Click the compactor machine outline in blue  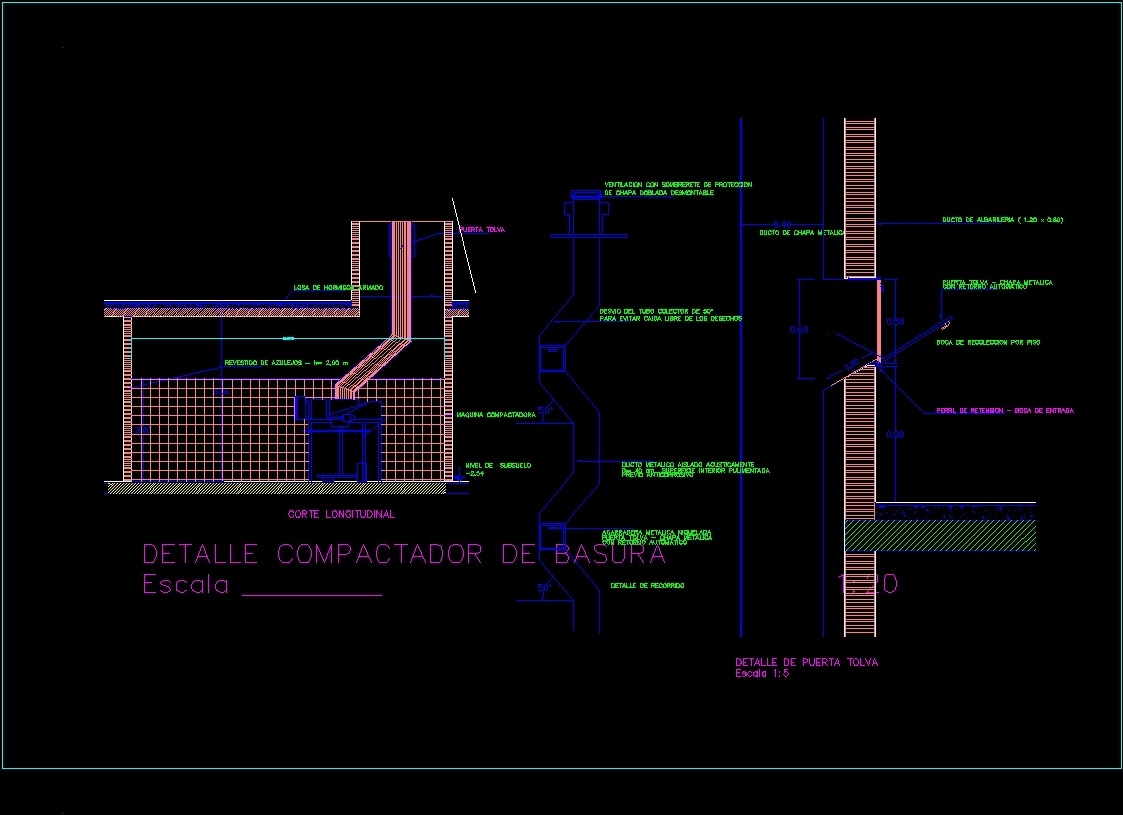click(x=345, y=440)
